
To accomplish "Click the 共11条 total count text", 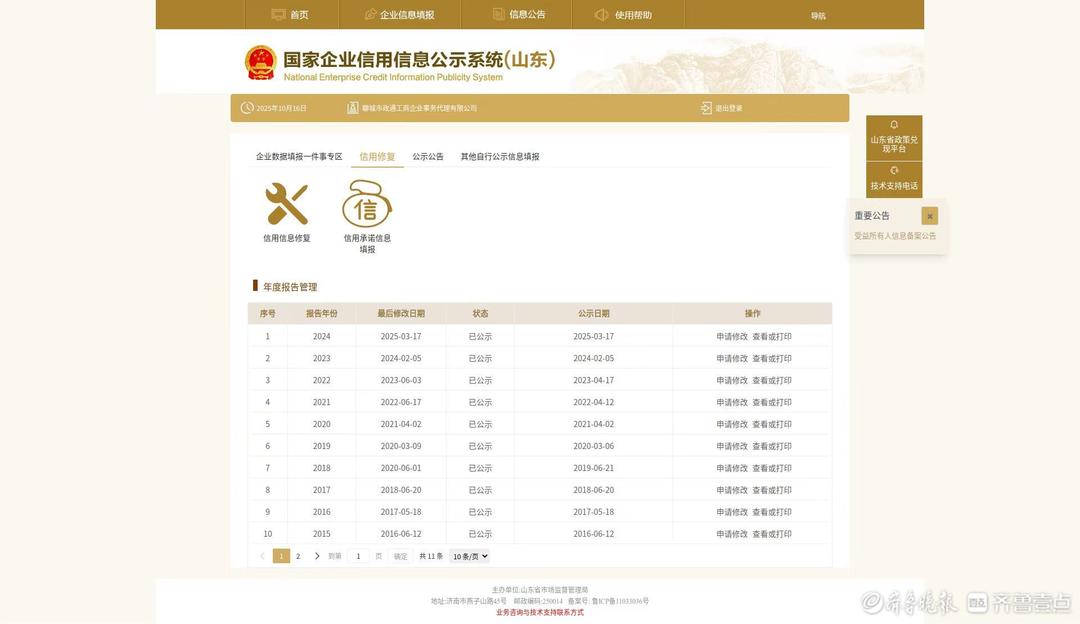I will pyautogui.click(x=431, y=556).
